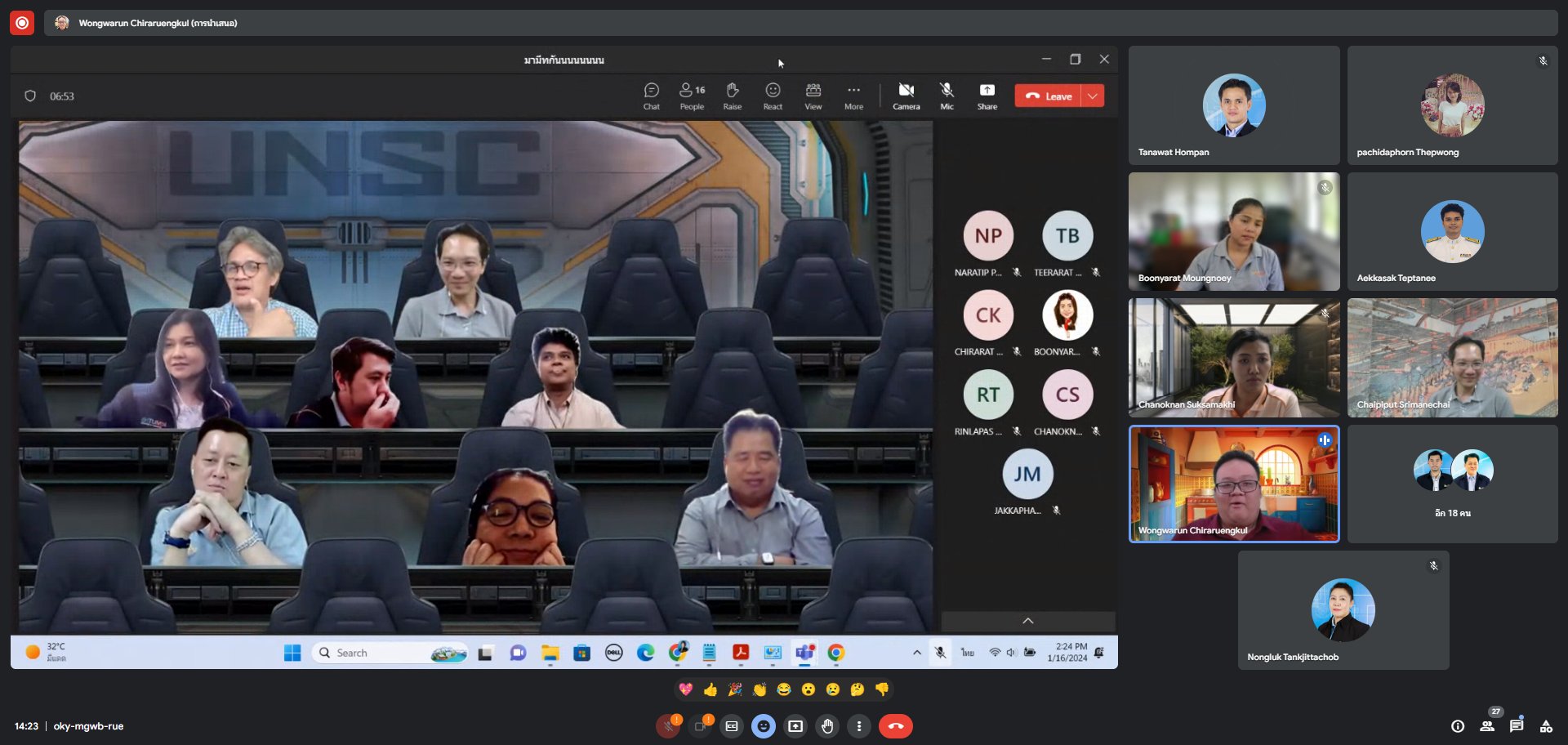Toggle microphone in Meet bottom bar
The width and height of the screenshot is (1568, 745).
[x=668, y=725]
